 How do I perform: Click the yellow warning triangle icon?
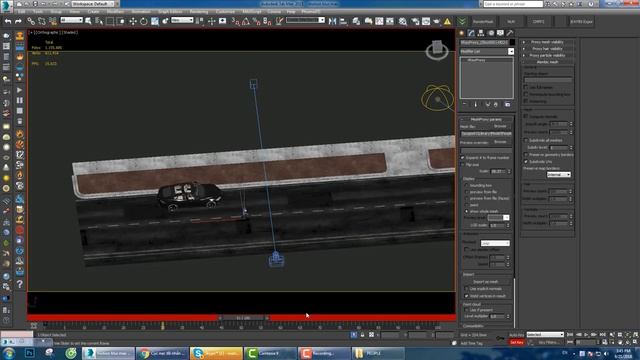click(x=447, y=21)
